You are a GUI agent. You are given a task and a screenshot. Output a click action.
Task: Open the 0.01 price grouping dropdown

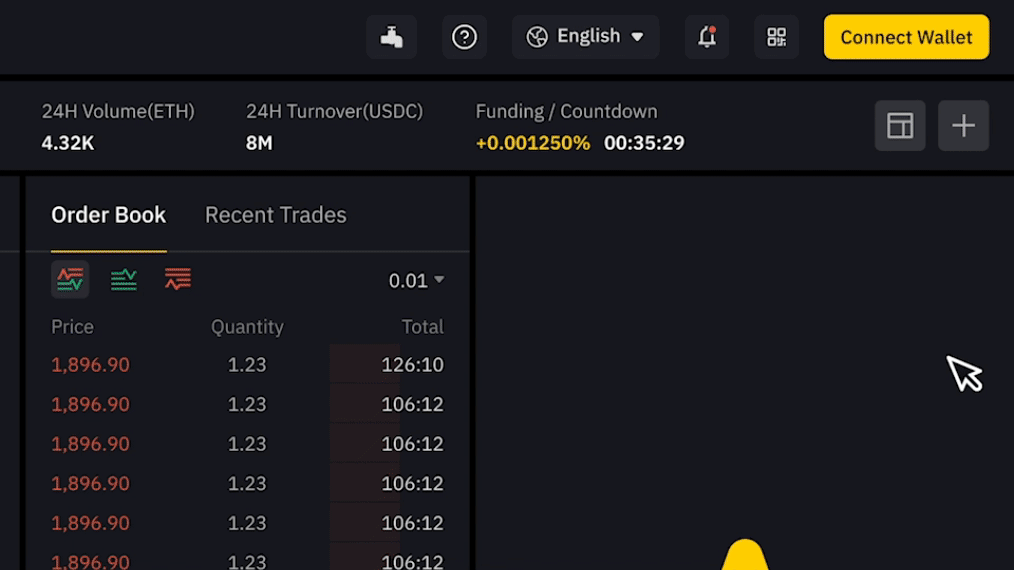416,281
